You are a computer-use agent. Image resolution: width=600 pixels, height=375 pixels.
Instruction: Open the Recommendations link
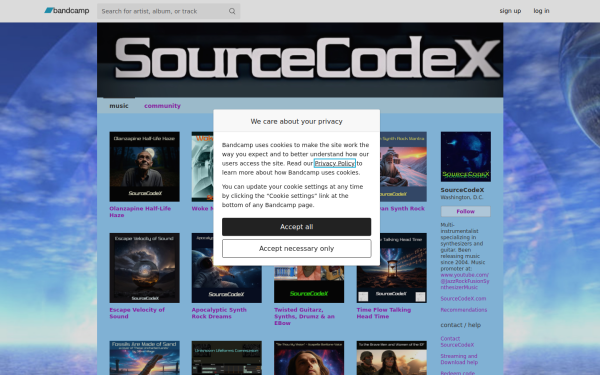[x=463, y=310]
